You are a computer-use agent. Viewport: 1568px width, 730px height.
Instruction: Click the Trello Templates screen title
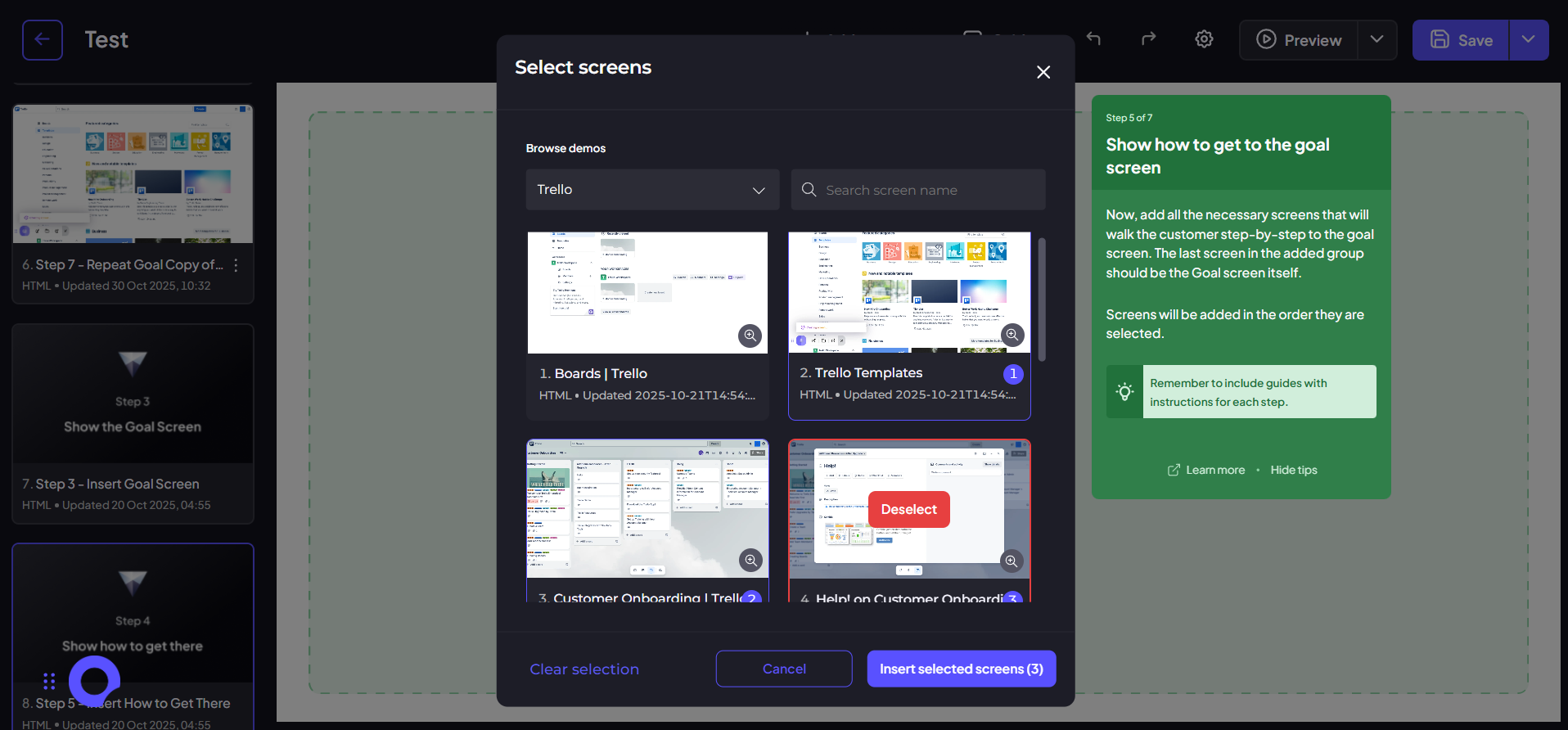coord(868,372)
